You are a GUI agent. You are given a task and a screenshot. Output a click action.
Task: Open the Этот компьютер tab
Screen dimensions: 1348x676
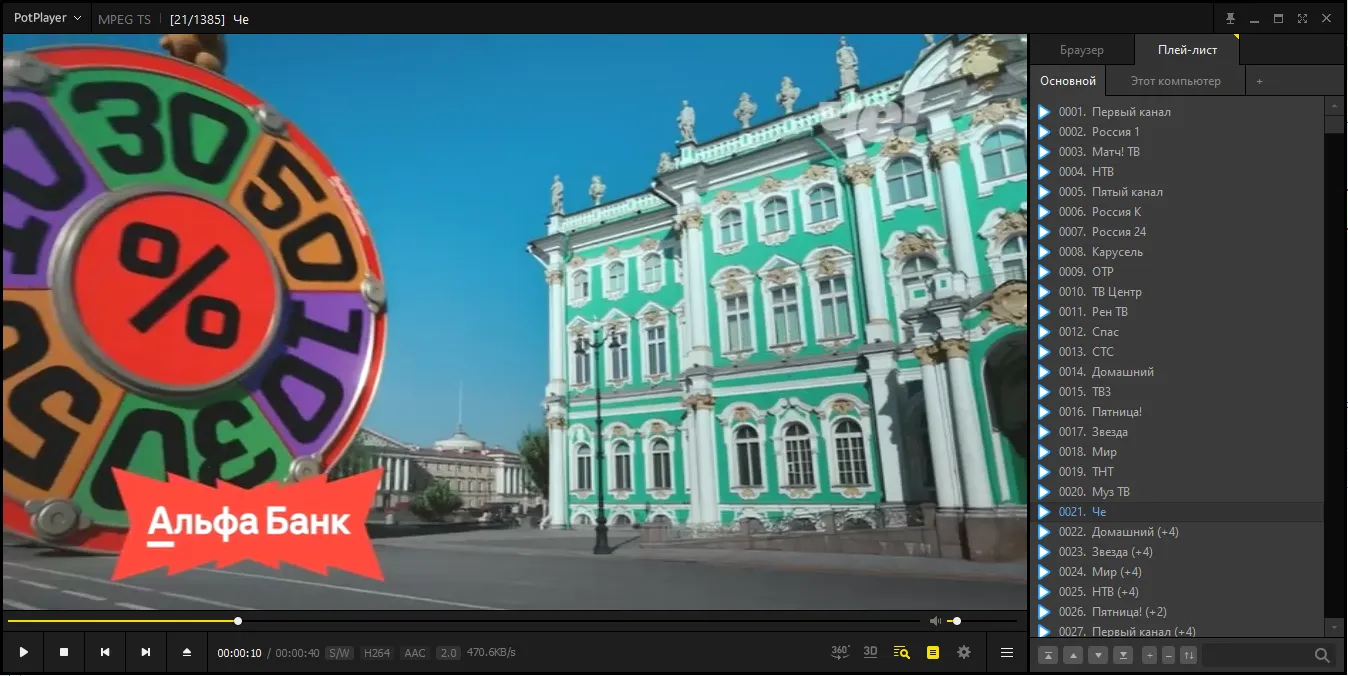click(1176, 81)
